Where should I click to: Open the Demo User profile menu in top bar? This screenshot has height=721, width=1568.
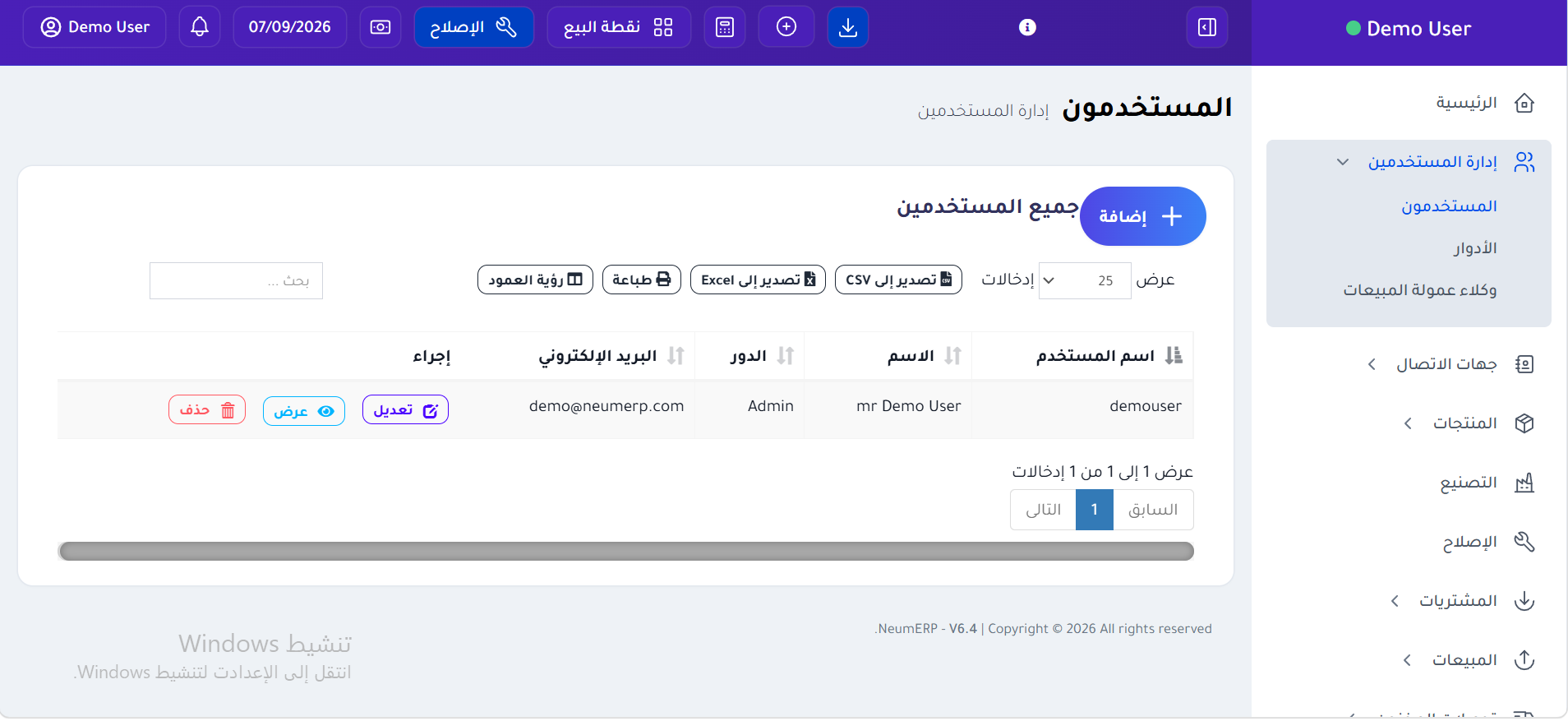(95, 27)
